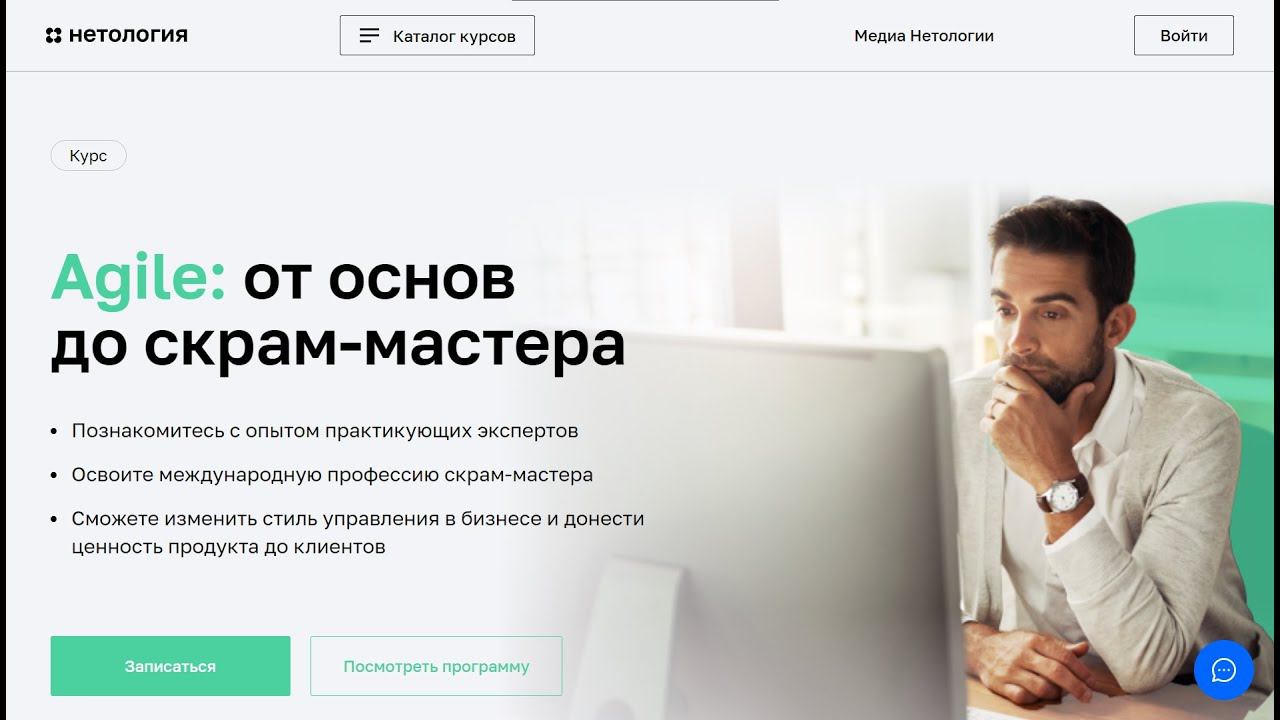
Task: Click the до скрам-мастера heading line
Action: point(338,344)
